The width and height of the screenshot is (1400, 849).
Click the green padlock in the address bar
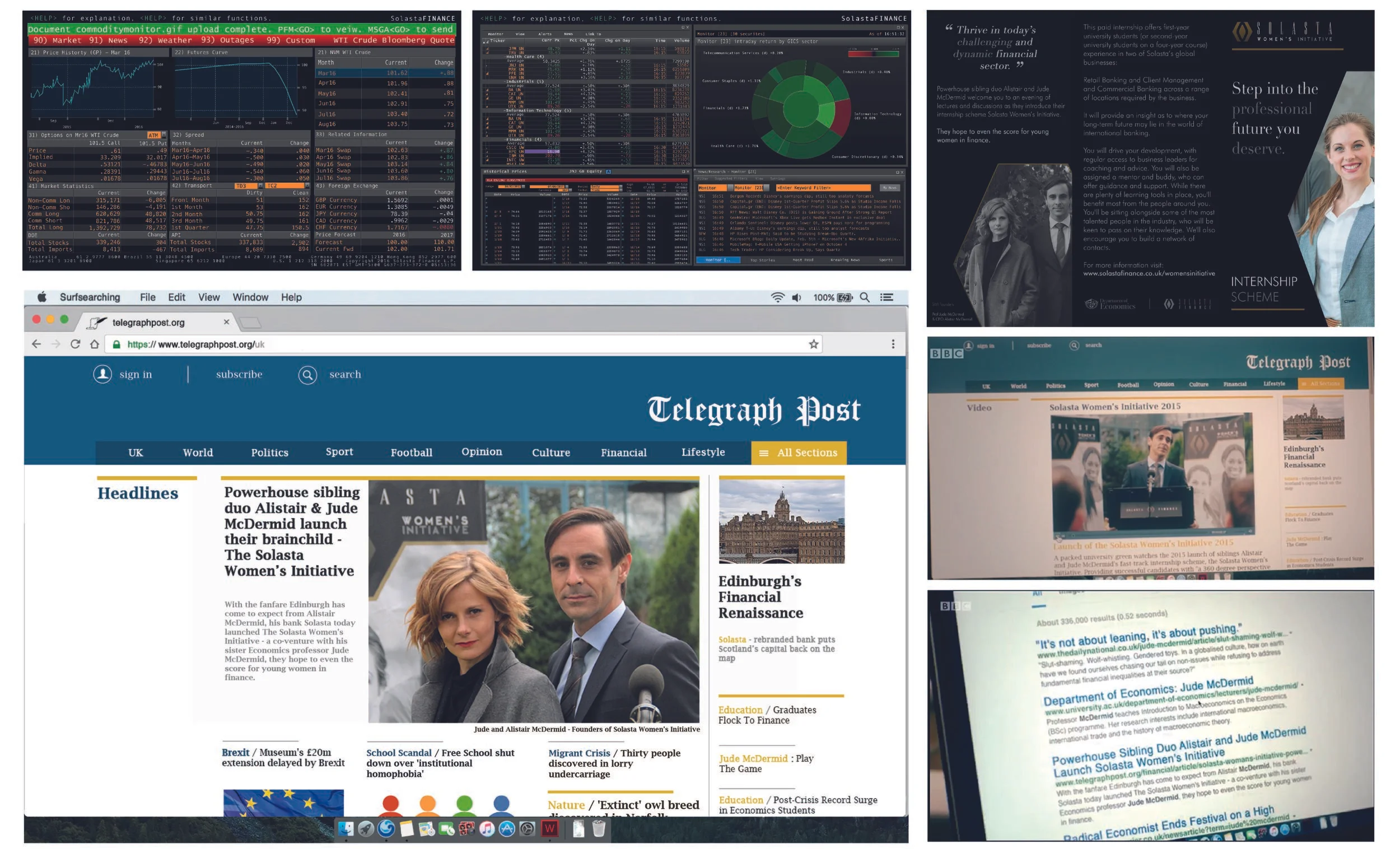[x=116, y=344]
